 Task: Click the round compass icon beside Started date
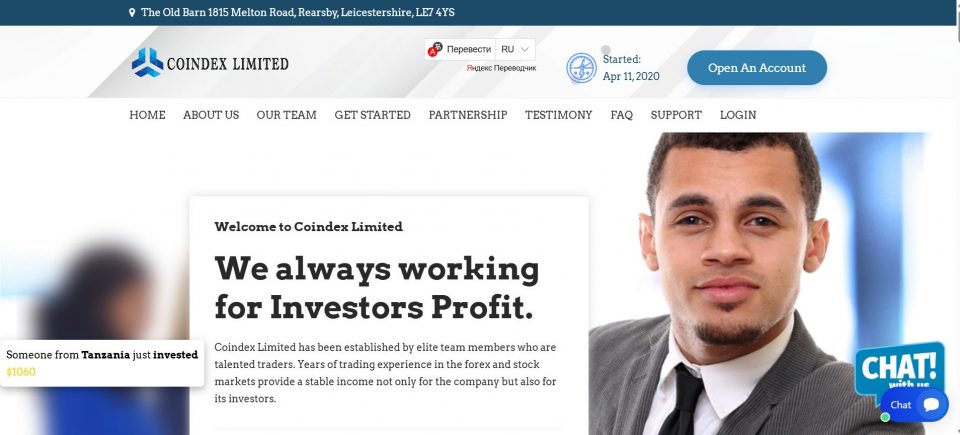coord(581,68)
